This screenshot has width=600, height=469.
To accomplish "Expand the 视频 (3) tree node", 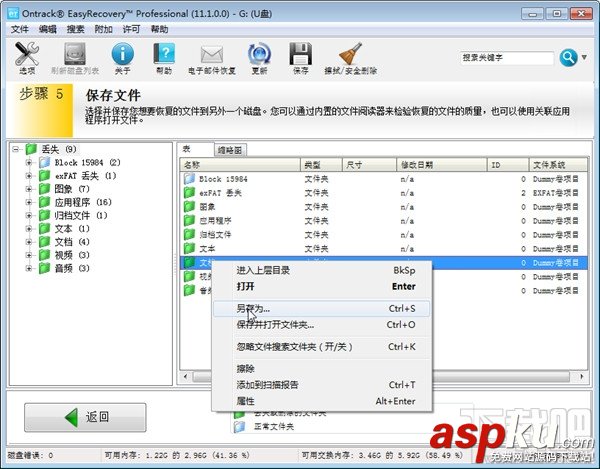I will point(29,255).
